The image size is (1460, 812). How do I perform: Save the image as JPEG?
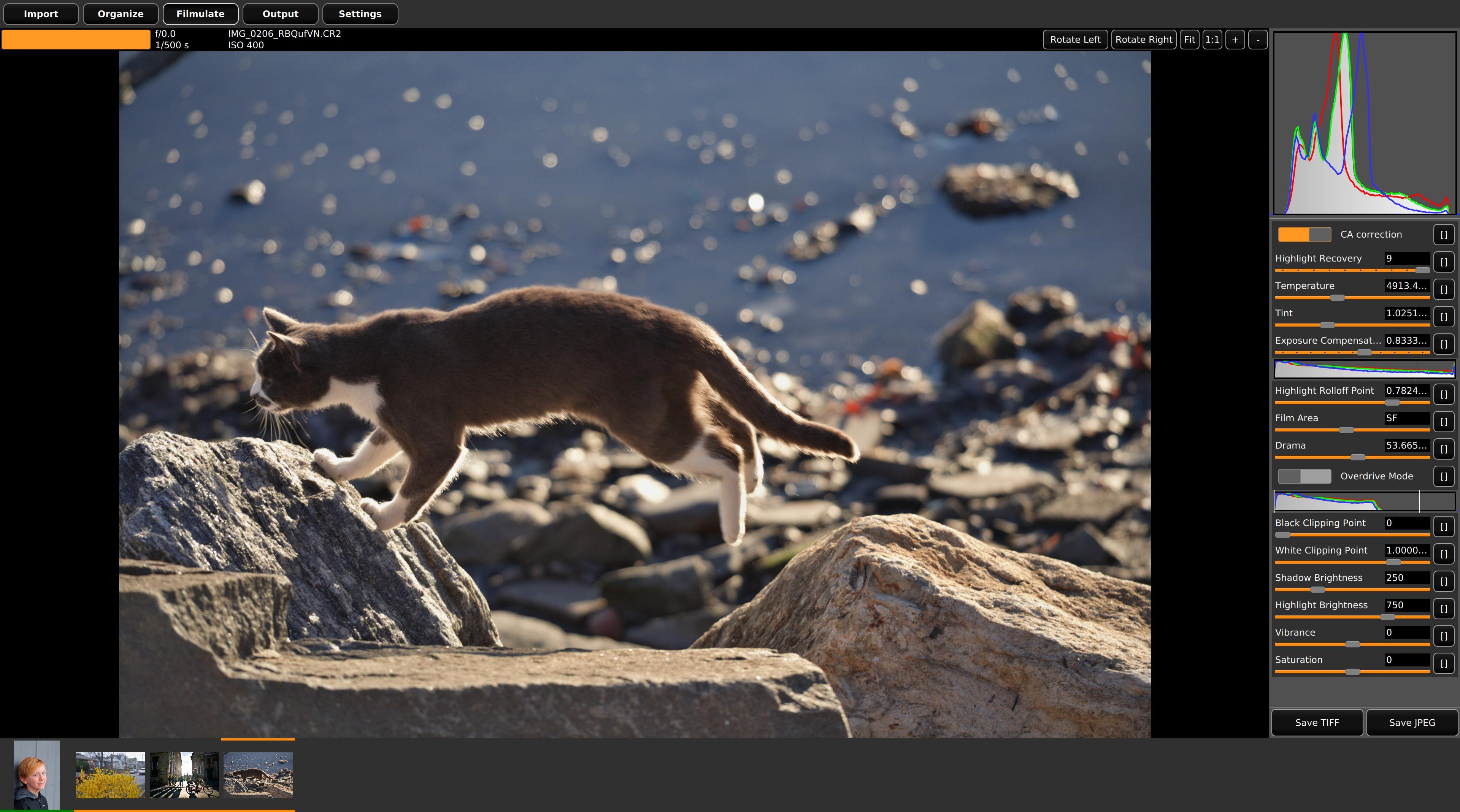click(x=1412, y=722)
